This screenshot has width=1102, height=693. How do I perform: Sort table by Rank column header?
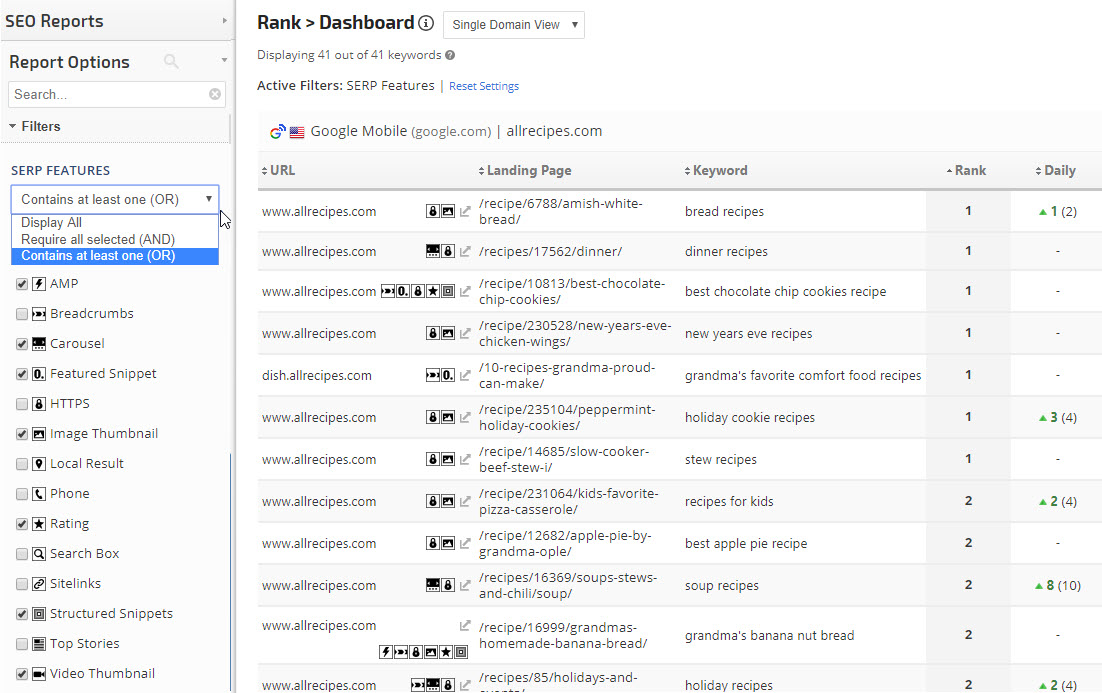coord(967,171)
